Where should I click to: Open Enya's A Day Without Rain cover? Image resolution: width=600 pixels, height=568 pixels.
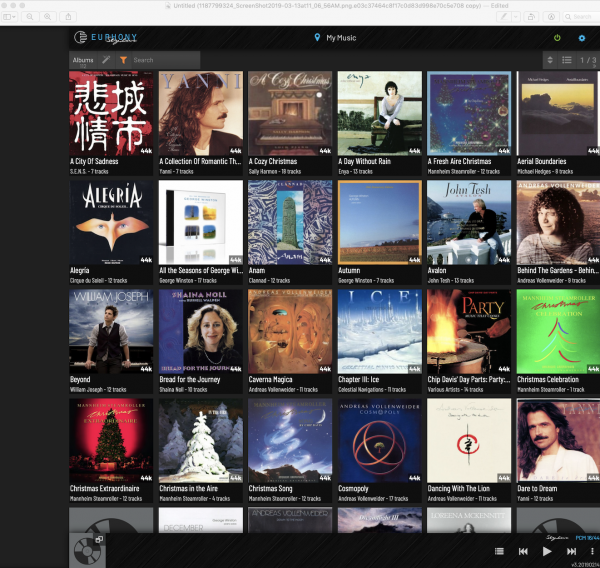380,113
